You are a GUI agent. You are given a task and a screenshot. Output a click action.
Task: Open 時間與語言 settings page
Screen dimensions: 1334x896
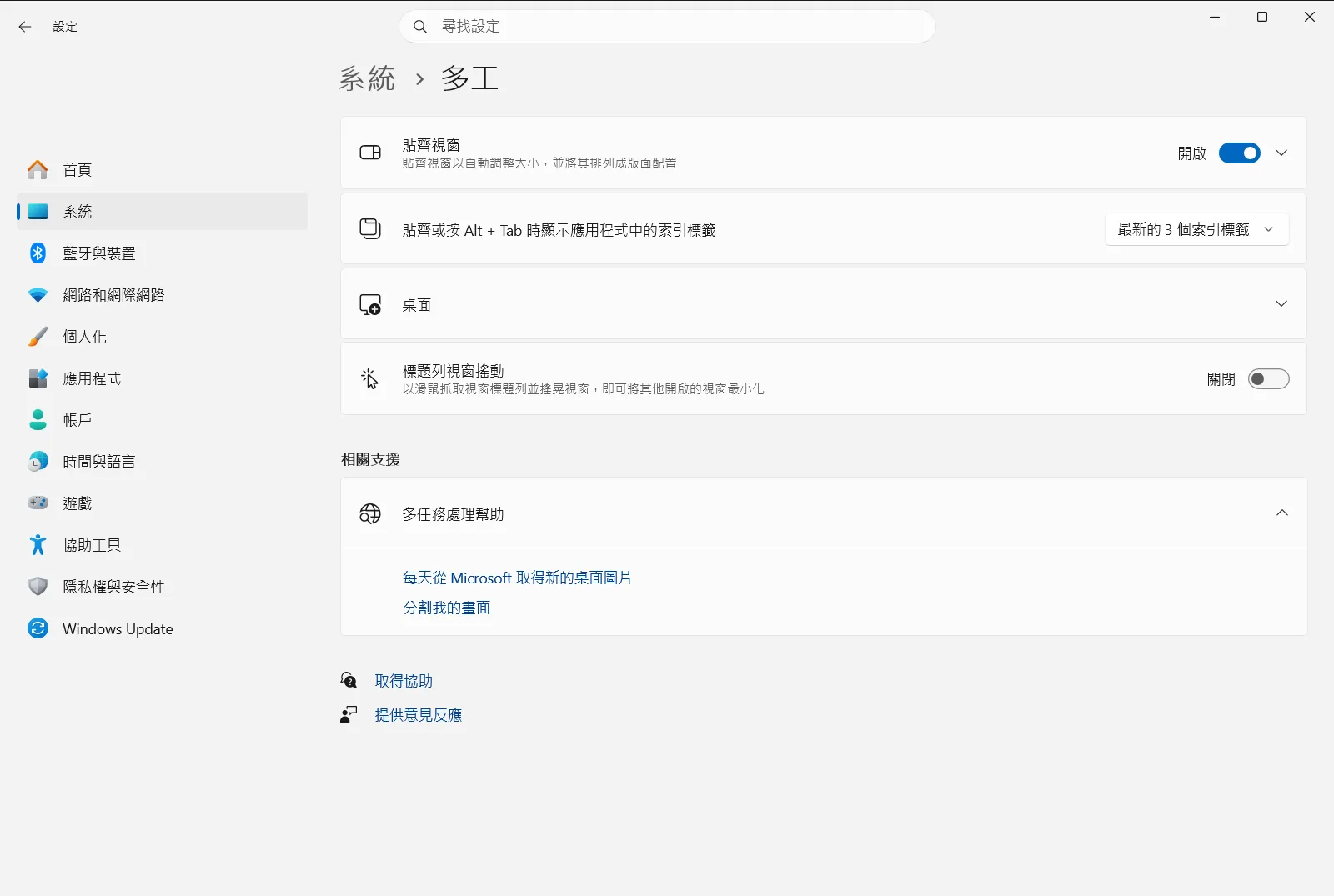tap(163, 462)
